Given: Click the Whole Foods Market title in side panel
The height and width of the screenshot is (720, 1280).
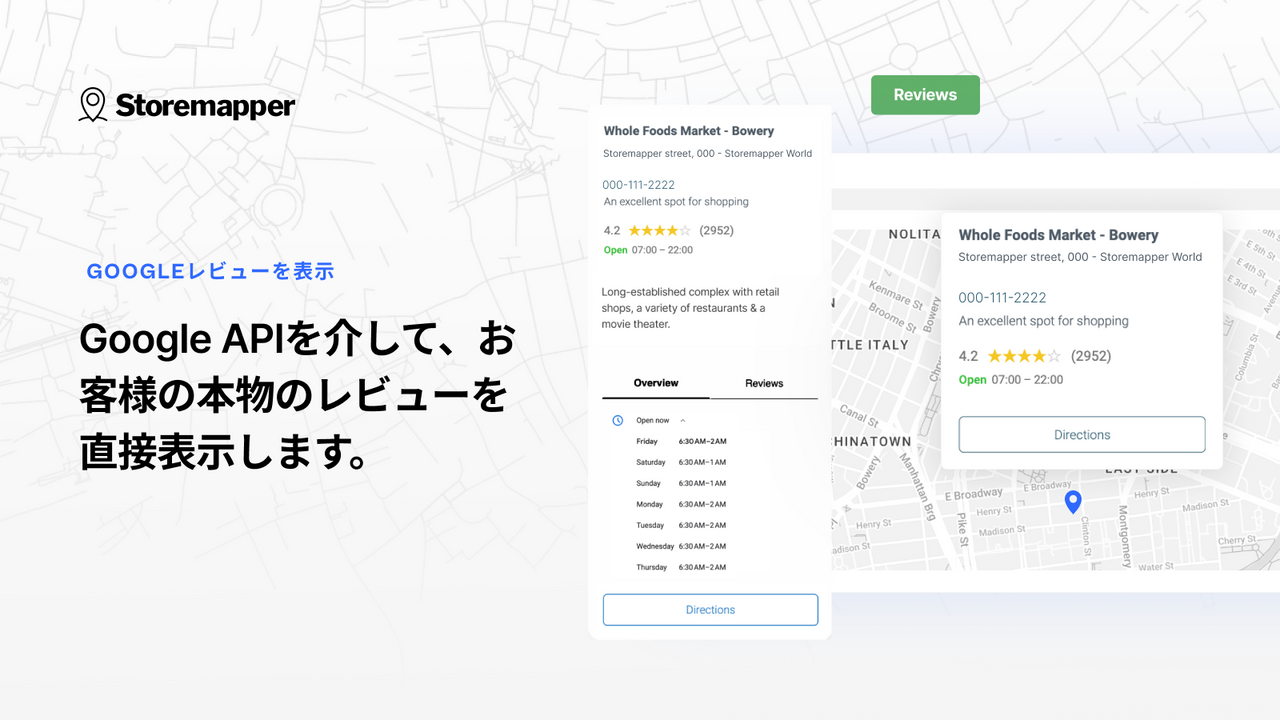Looking at the screenshot, I should [689, 131].
